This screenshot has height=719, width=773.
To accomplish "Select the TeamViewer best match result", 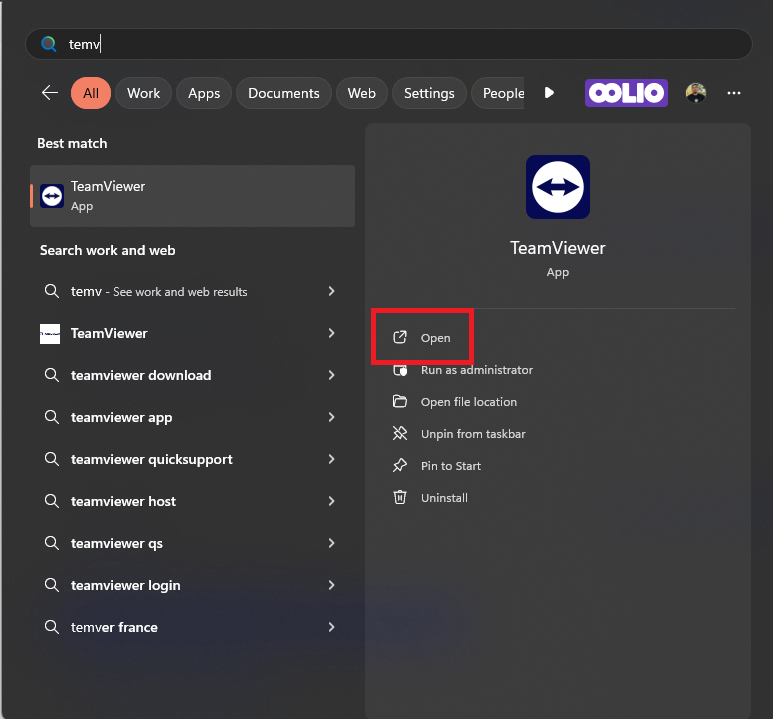I will pyautogui.click(x=192, y=196).
